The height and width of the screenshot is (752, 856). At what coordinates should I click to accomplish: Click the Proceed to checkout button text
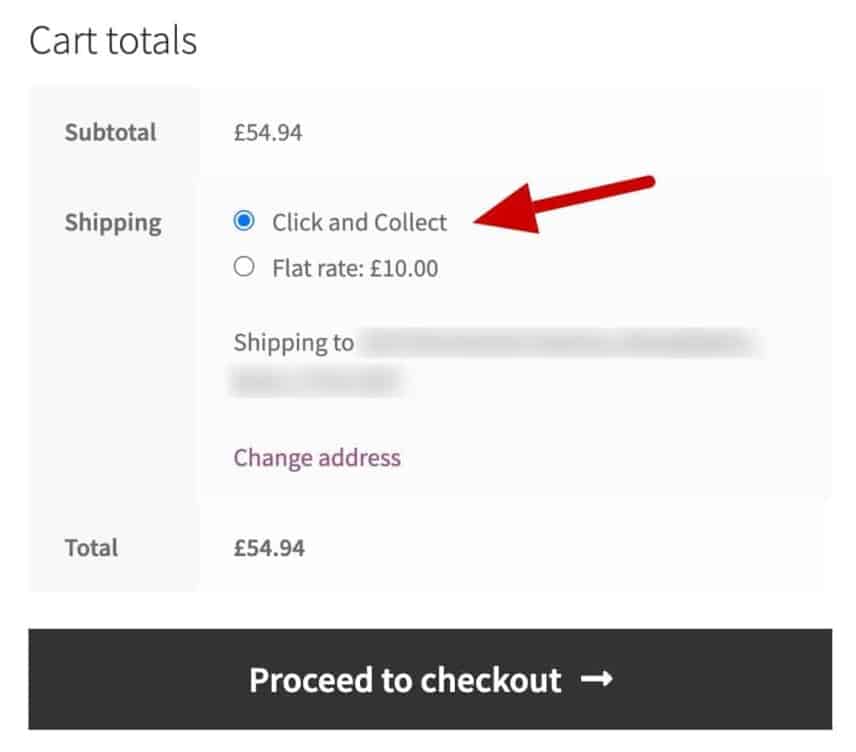pos(405,681)
